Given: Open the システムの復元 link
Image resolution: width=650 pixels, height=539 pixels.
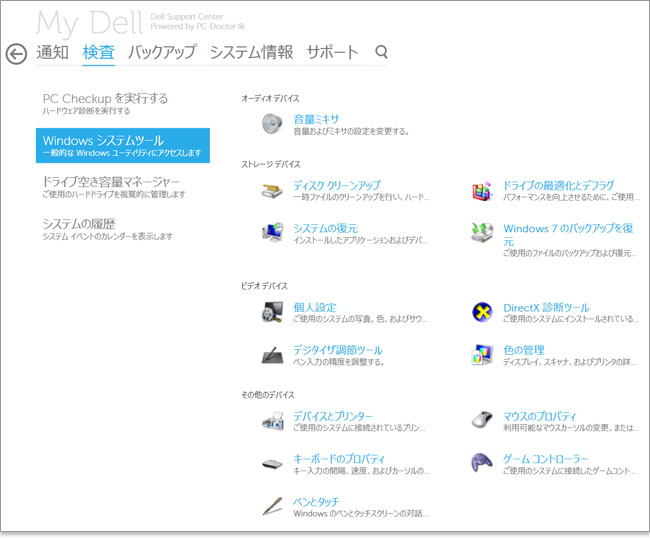Looking at the screenshot, I should coord(325,228).
